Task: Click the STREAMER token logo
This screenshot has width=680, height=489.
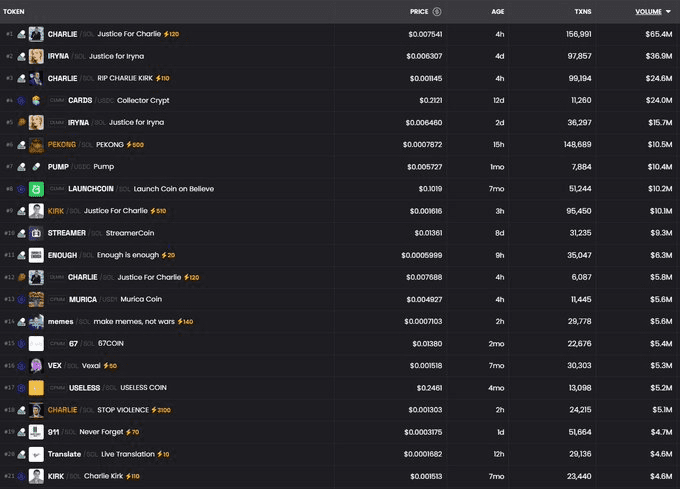Action: (x=36, y=233)
